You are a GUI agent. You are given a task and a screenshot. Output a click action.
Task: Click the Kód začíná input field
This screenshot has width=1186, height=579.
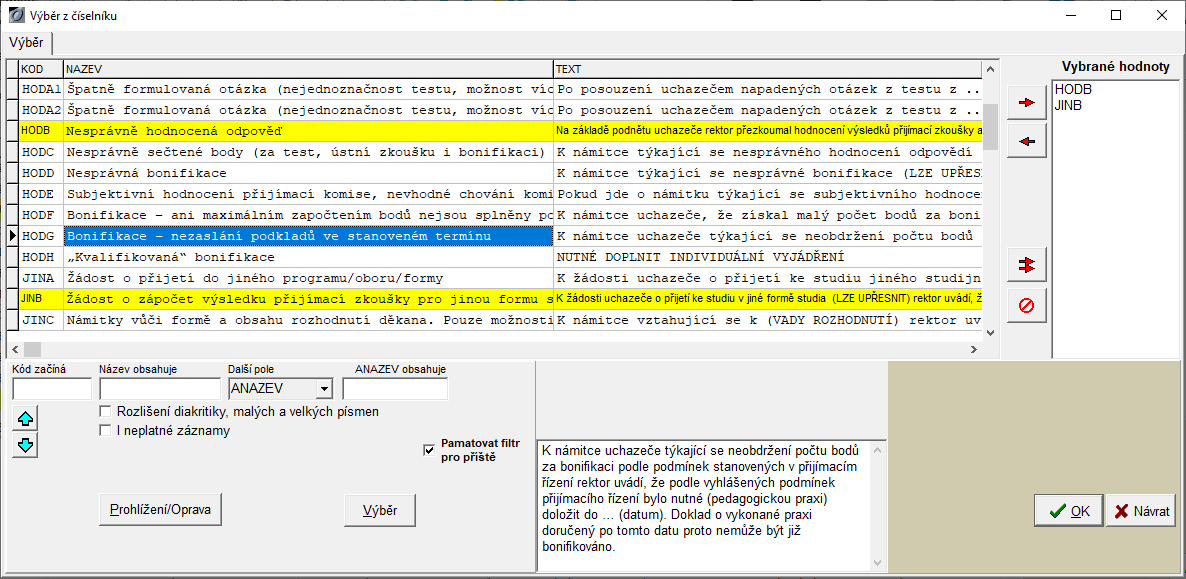coord(51,389)
